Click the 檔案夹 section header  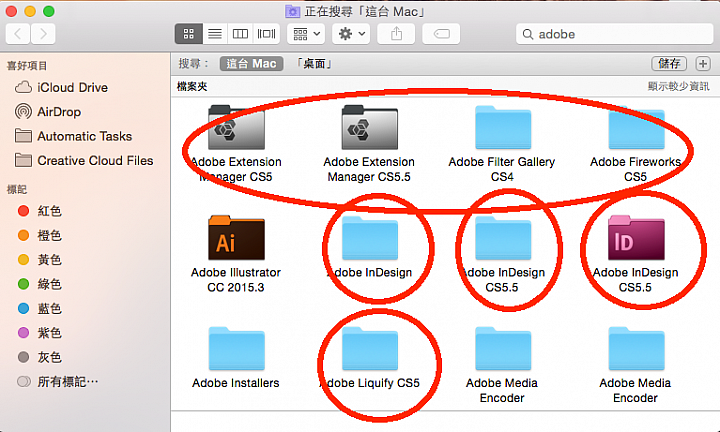192,86
